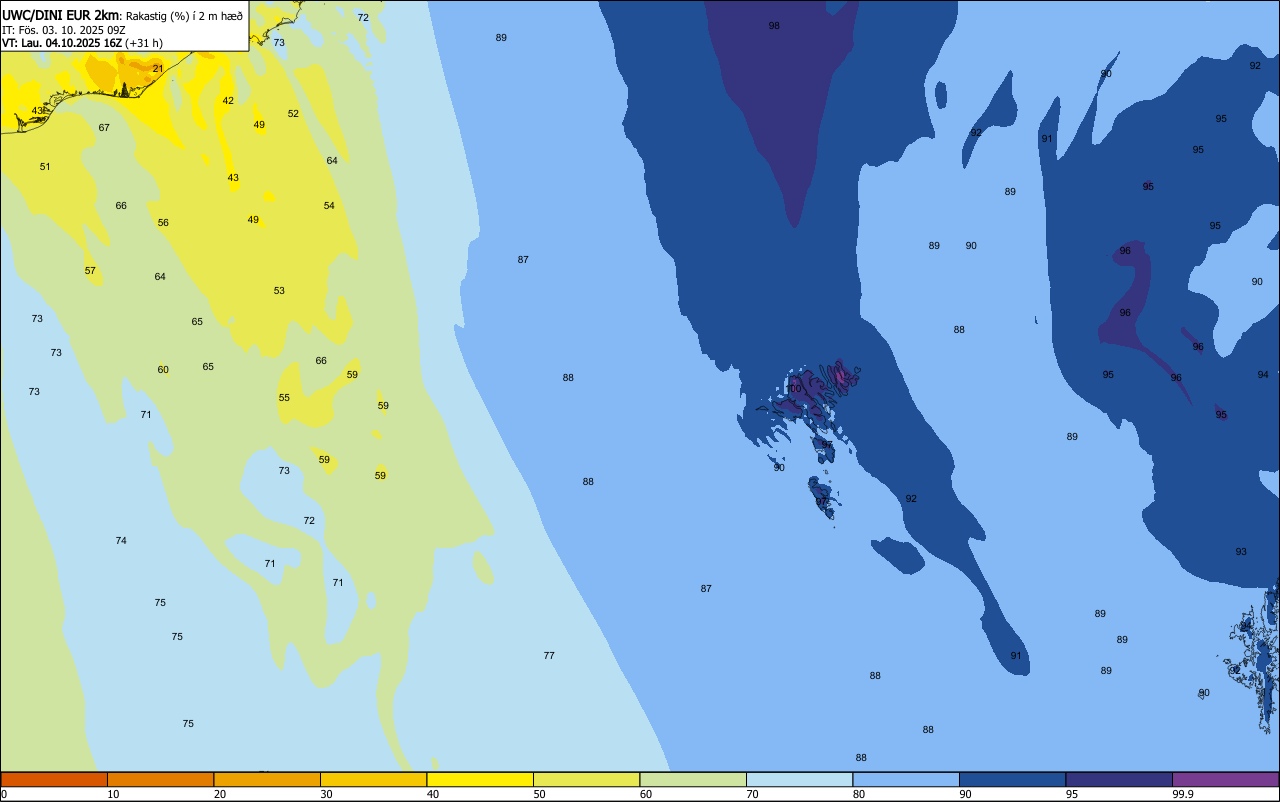This screenshot has height=802, width=1280.
Task: Click the map value 74
Action: coord(121,541)
